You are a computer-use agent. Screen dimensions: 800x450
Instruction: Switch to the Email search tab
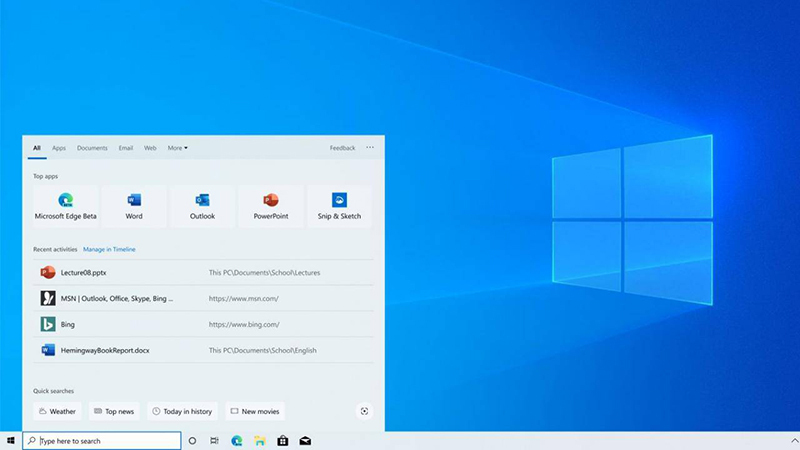126,148
